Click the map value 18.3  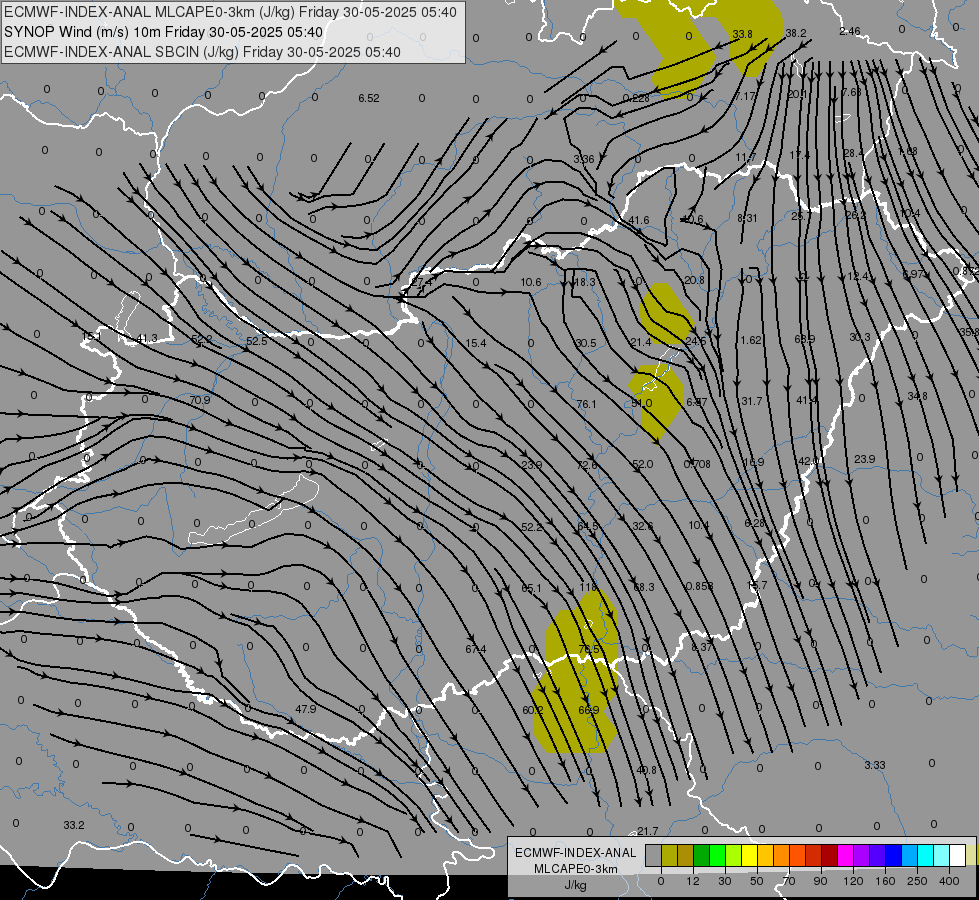point(584,282)
